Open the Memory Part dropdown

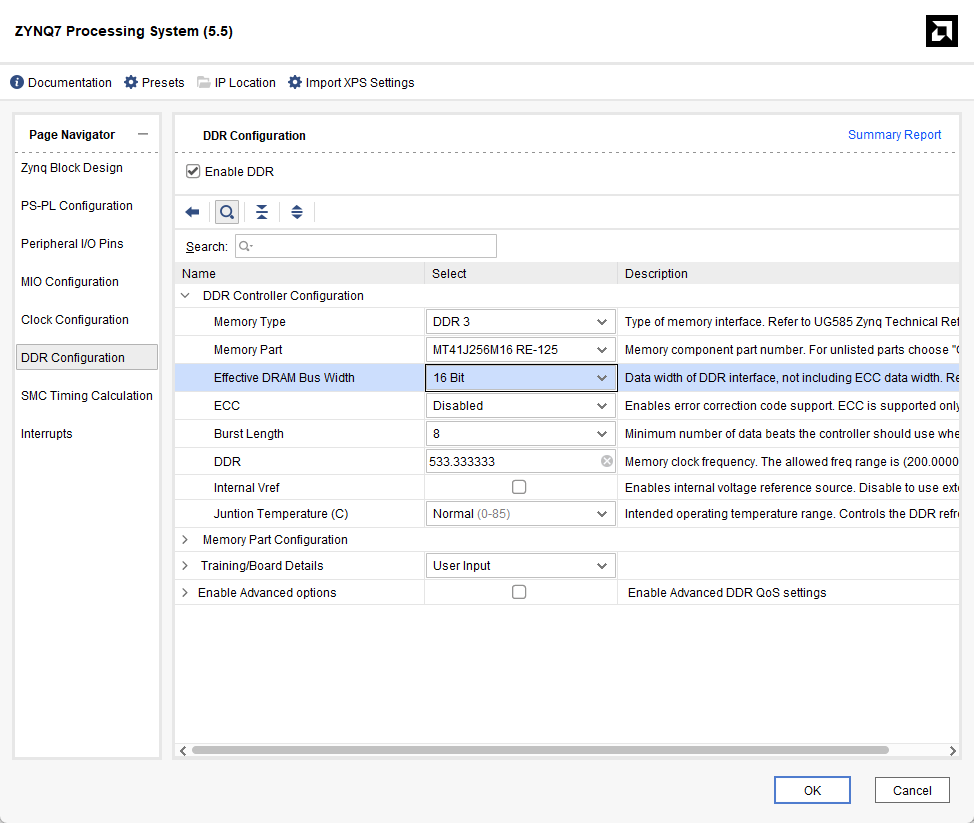pyautogui.click(x=521, y=350)
